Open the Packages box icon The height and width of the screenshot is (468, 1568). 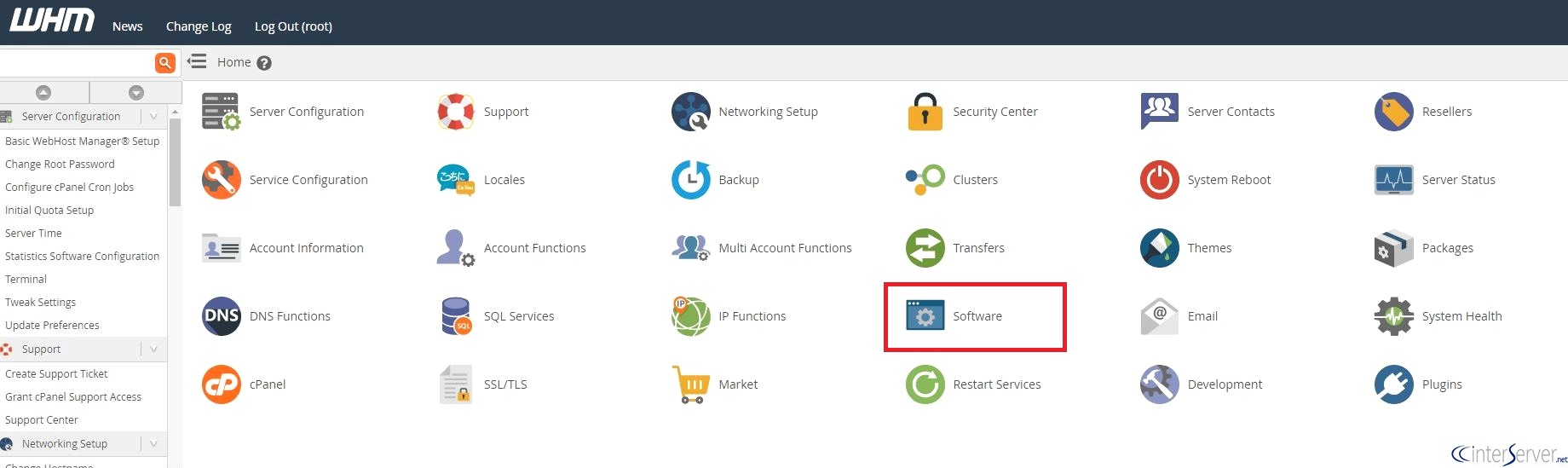coord(1394,248)
